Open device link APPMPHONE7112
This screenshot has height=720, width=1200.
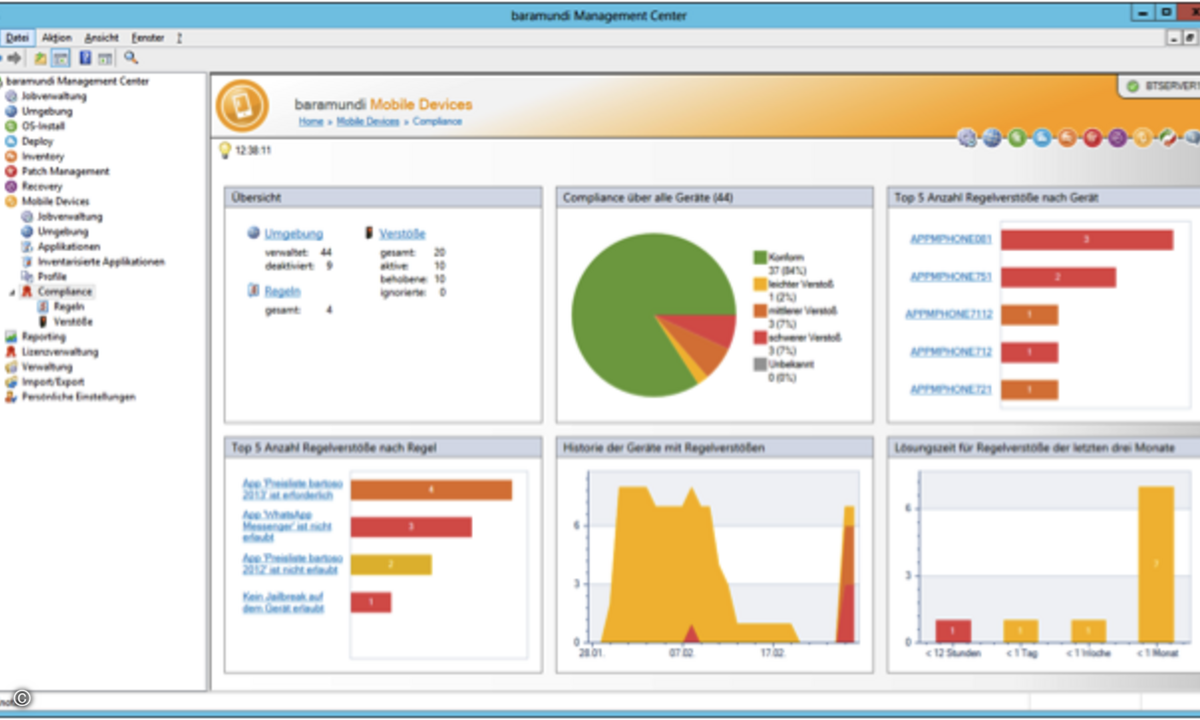[x=948, y=314]
